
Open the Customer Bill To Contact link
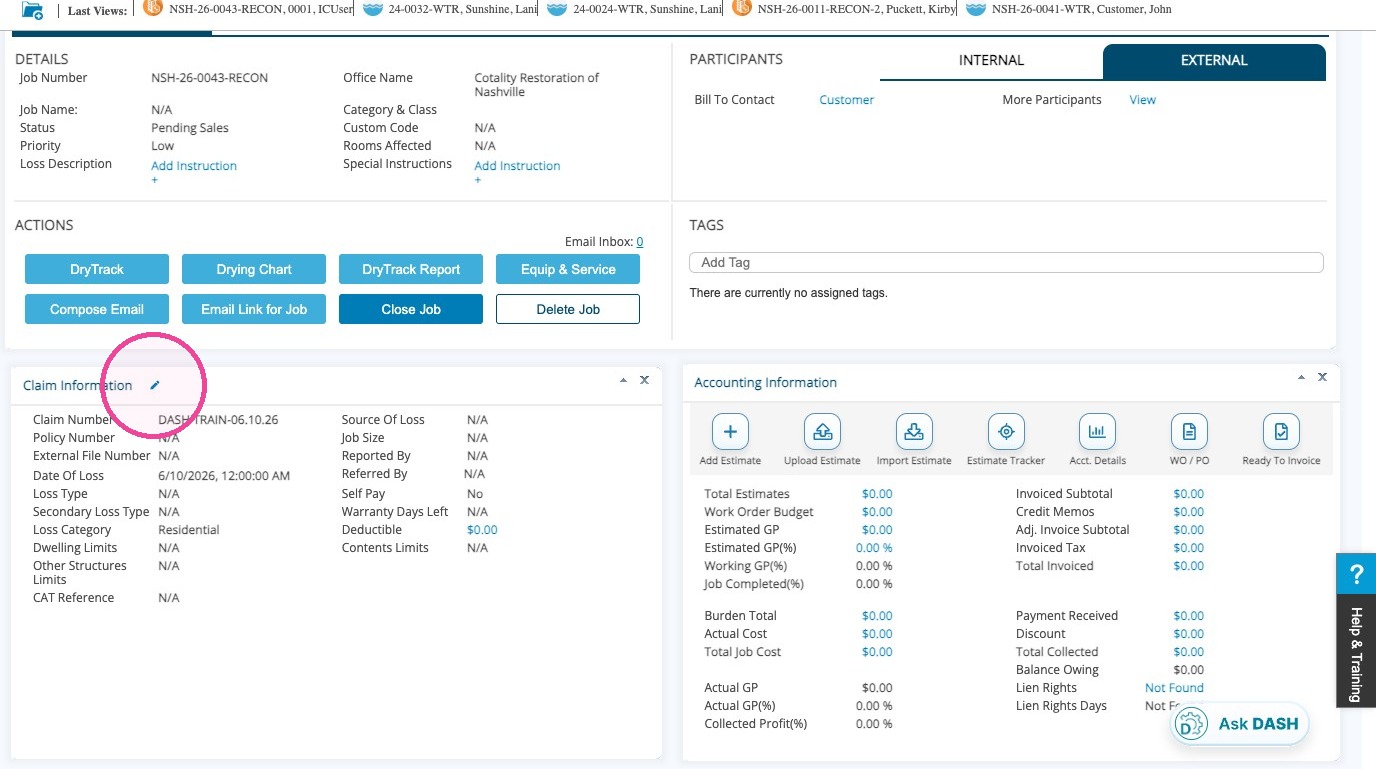click(x=847, y=100)
